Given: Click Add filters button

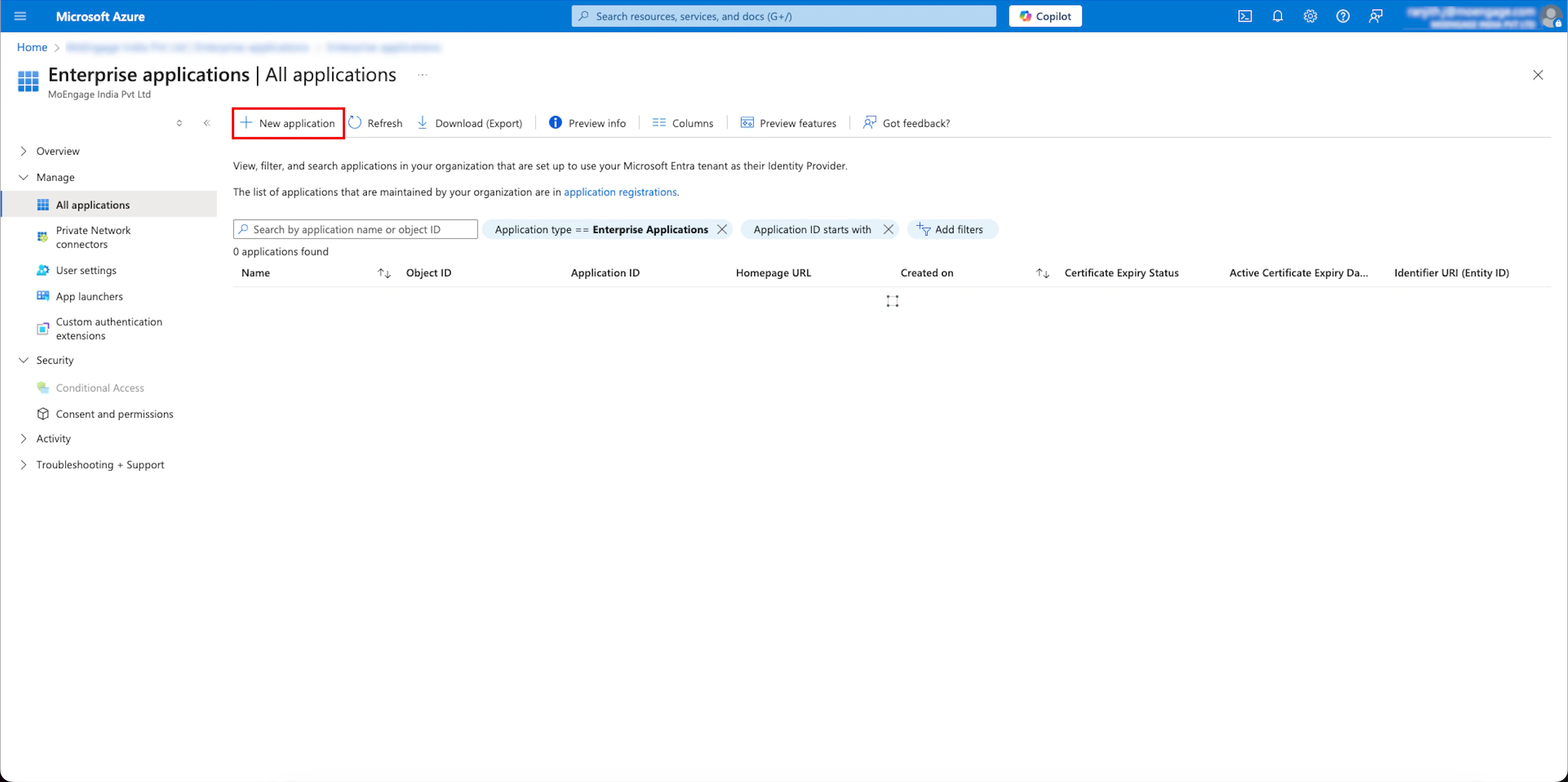Looking at the screenshot, I should [x=950, y=229].
